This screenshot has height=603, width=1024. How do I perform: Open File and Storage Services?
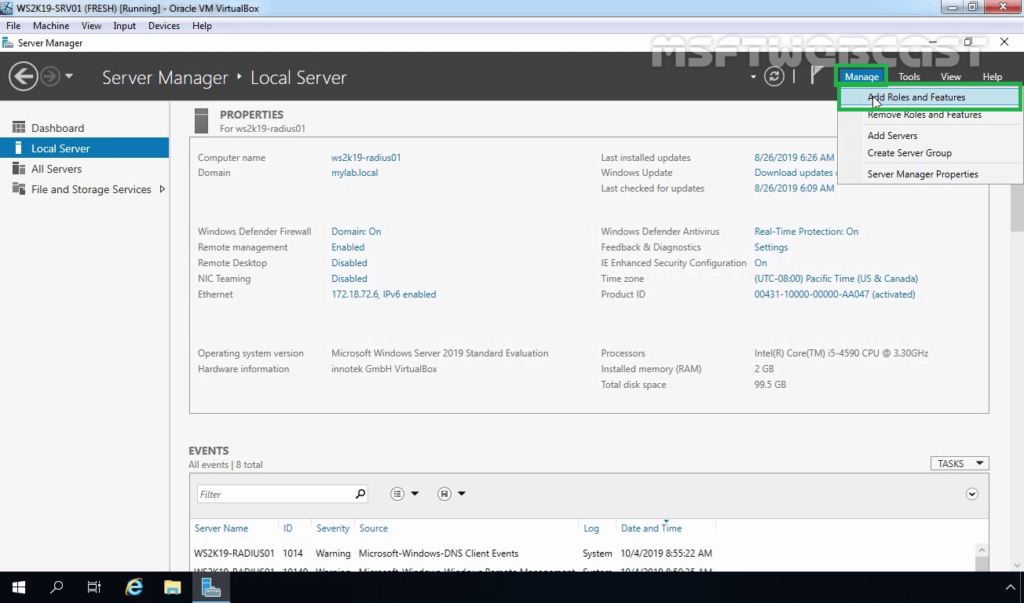pos(91,189)
